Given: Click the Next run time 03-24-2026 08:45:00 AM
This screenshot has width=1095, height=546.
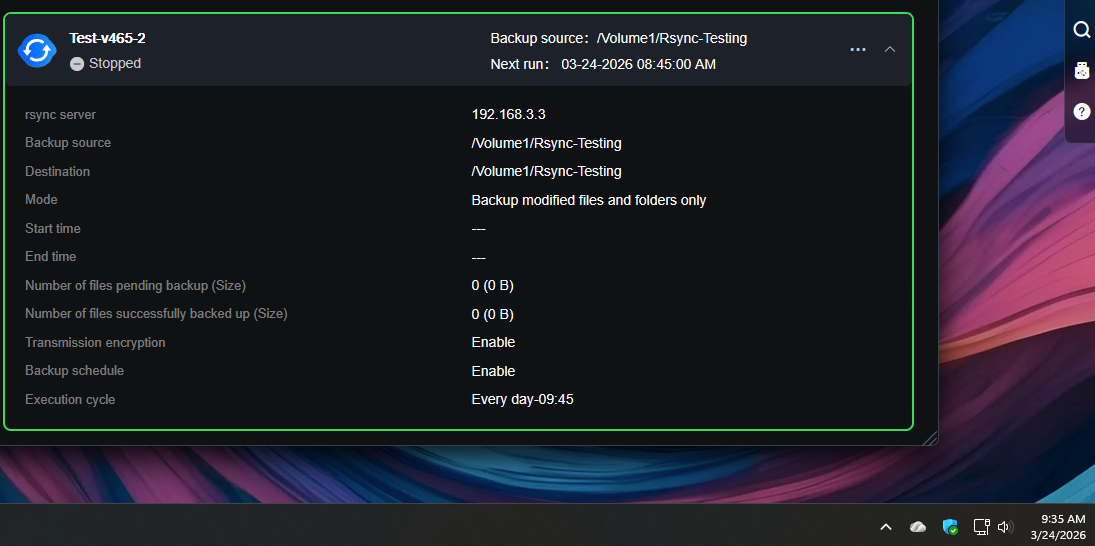Looking at the screenshot, I should (638, 65).
